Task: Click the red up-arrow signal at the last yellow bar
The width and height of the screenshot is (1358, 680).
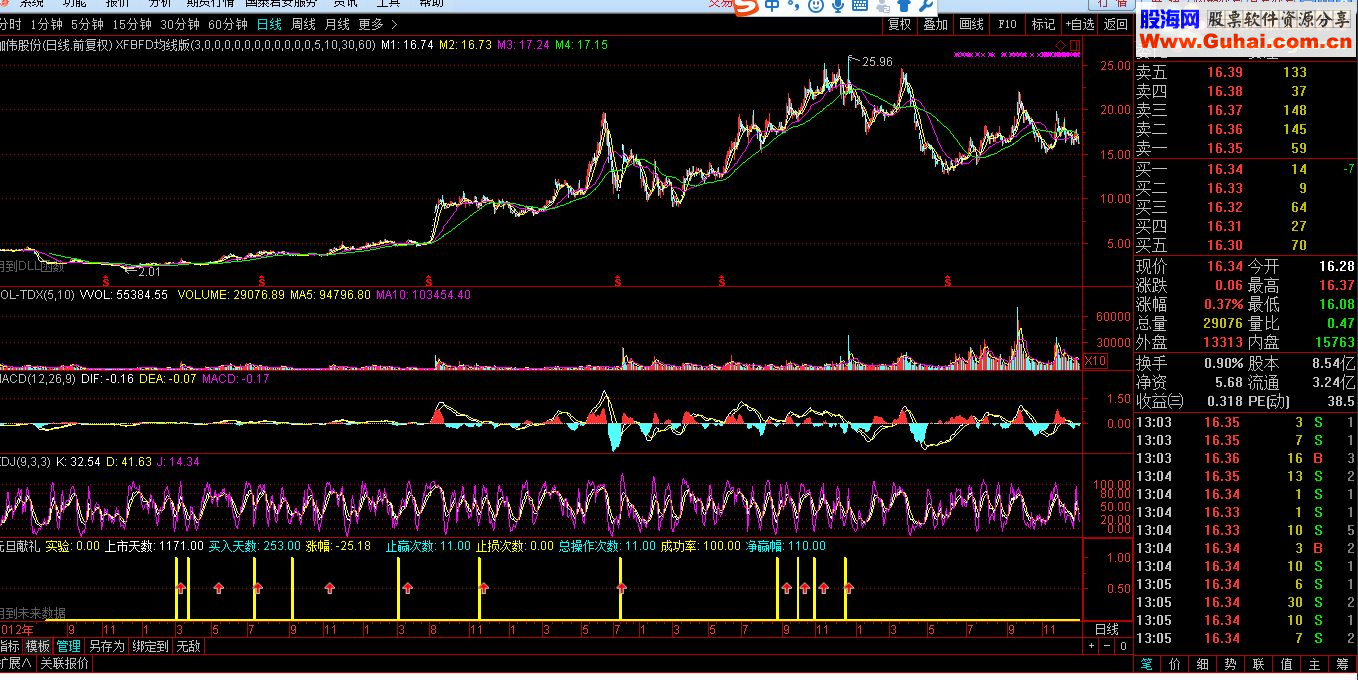Action: coord(849,587)
